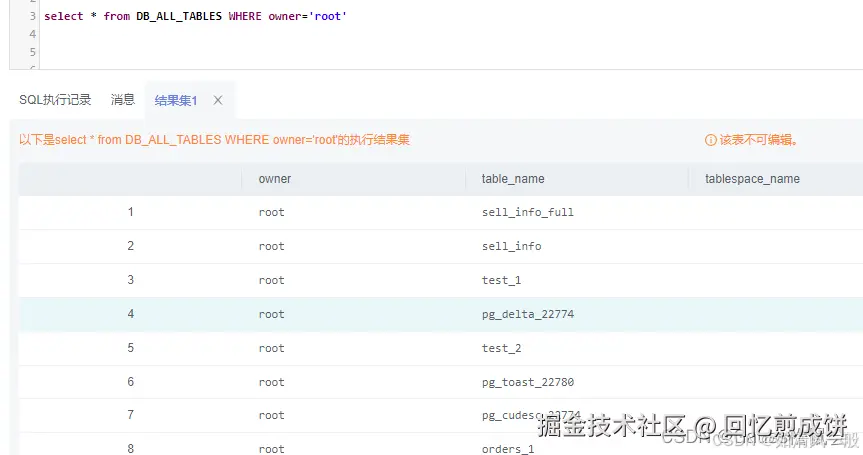
Task: Click row number 4 in results
Action: pos(130,314)
